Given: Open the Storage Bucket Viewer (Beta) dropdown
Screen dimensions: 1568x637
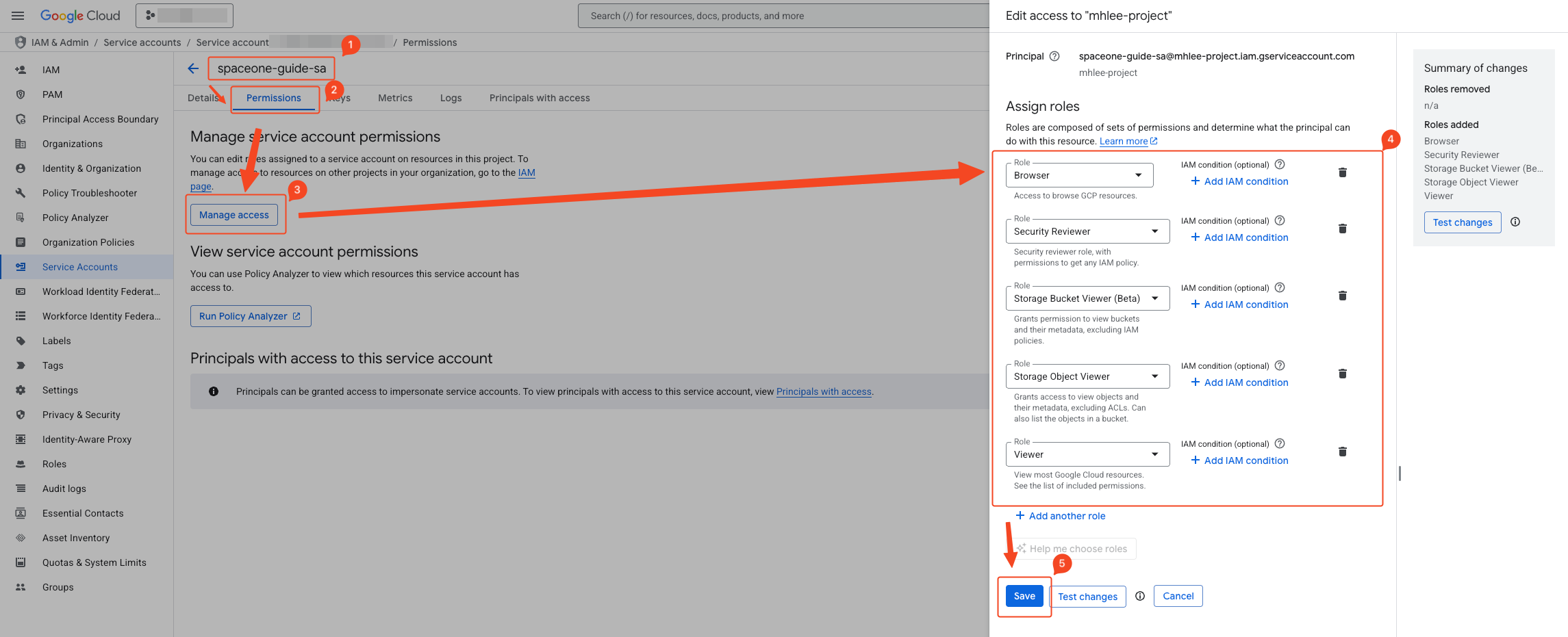Looking at the screenshot, I should [x=1087, y=298].
